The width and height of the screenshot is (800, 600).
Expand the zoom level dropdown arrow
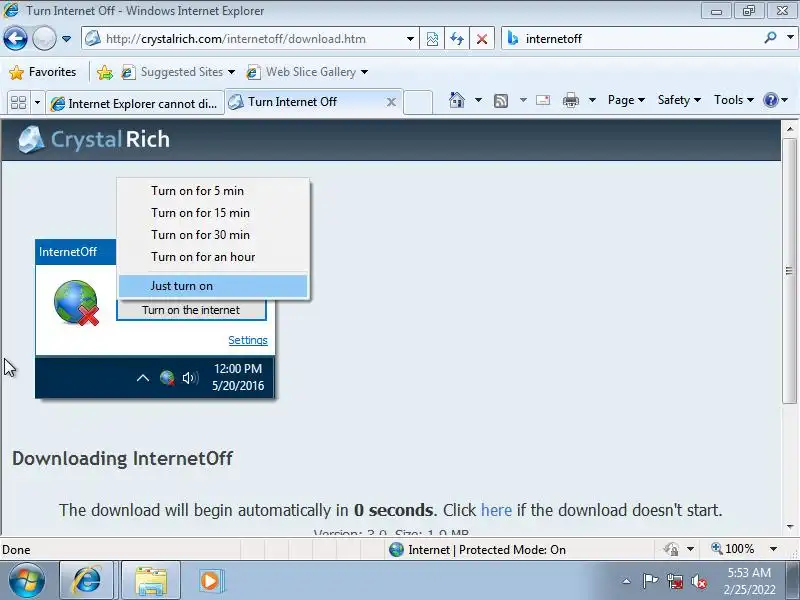click(x=773, y=549)
